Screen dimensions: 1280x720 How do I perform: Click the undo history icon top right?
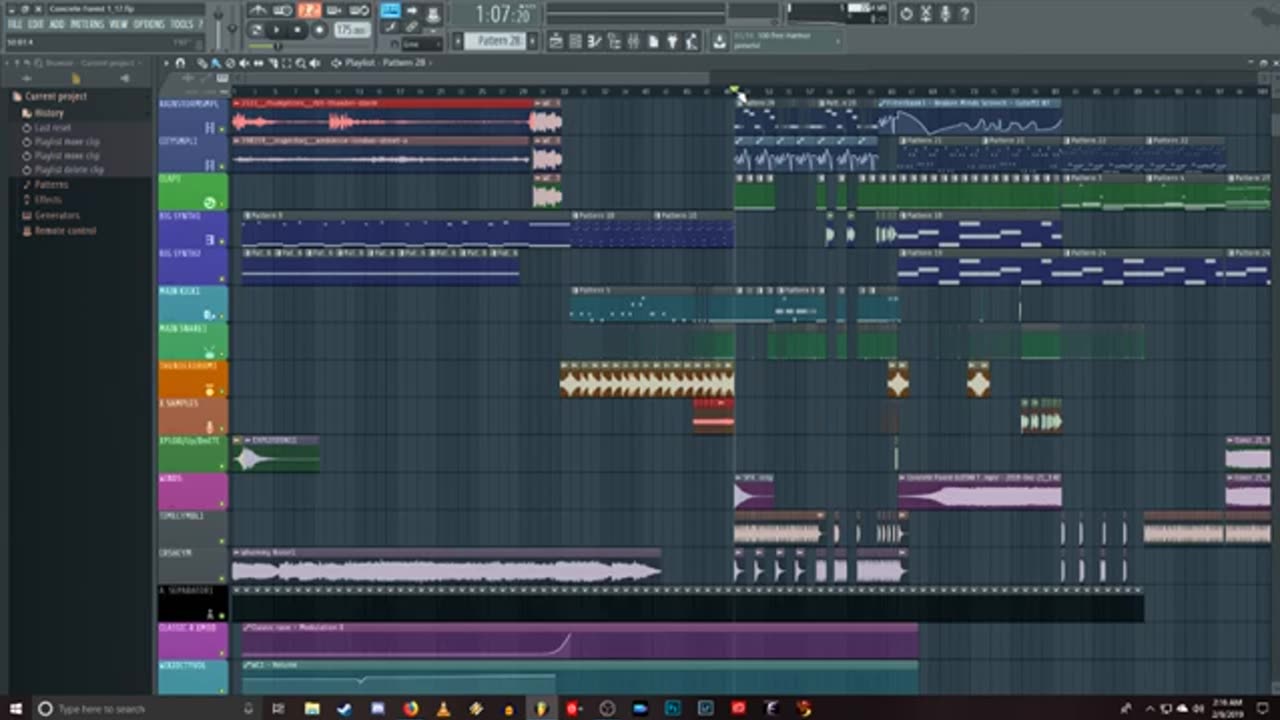point(906,14)
